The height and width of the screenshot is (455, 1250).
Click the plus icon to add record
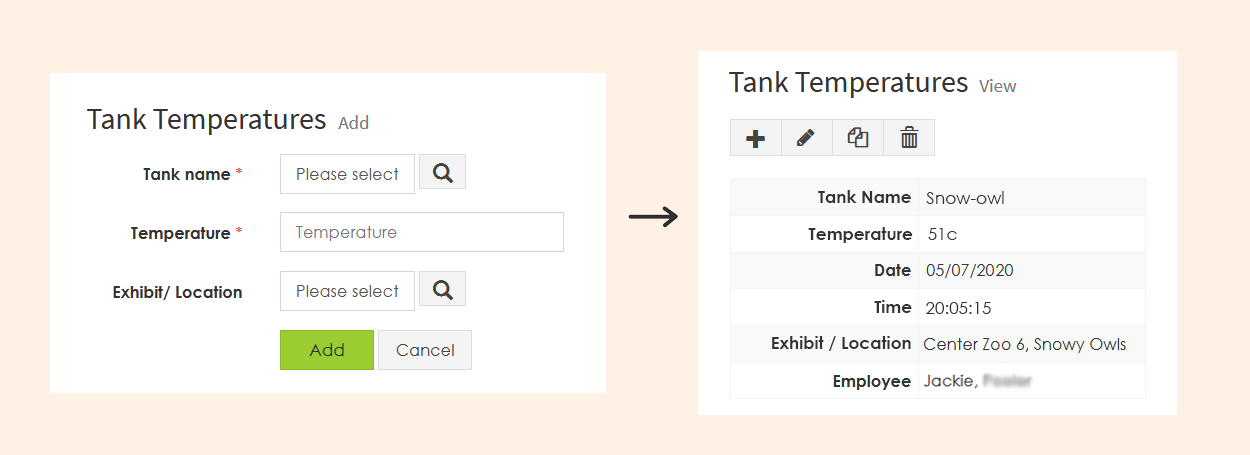pyautogui.click(x=756, y=138)
